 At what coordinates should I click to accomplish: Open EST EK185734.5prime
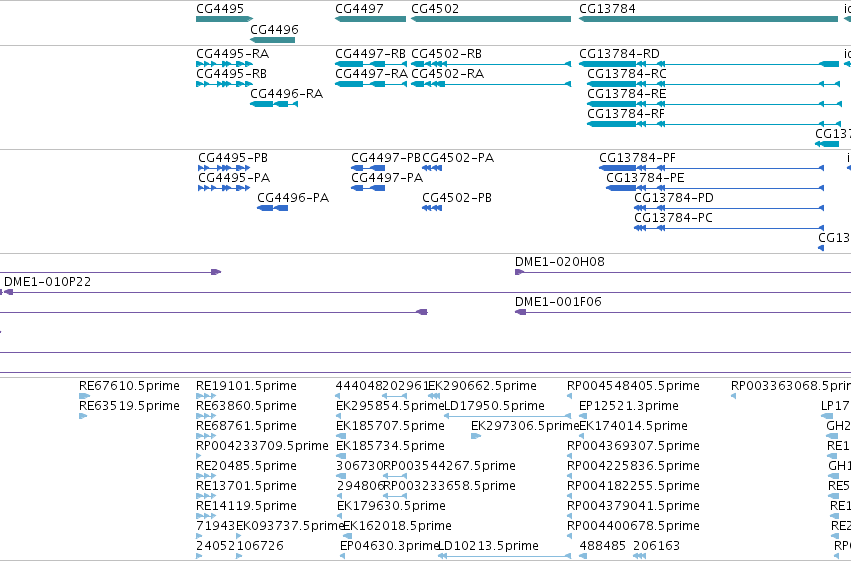pyautogui.click(x=341, y=456)
